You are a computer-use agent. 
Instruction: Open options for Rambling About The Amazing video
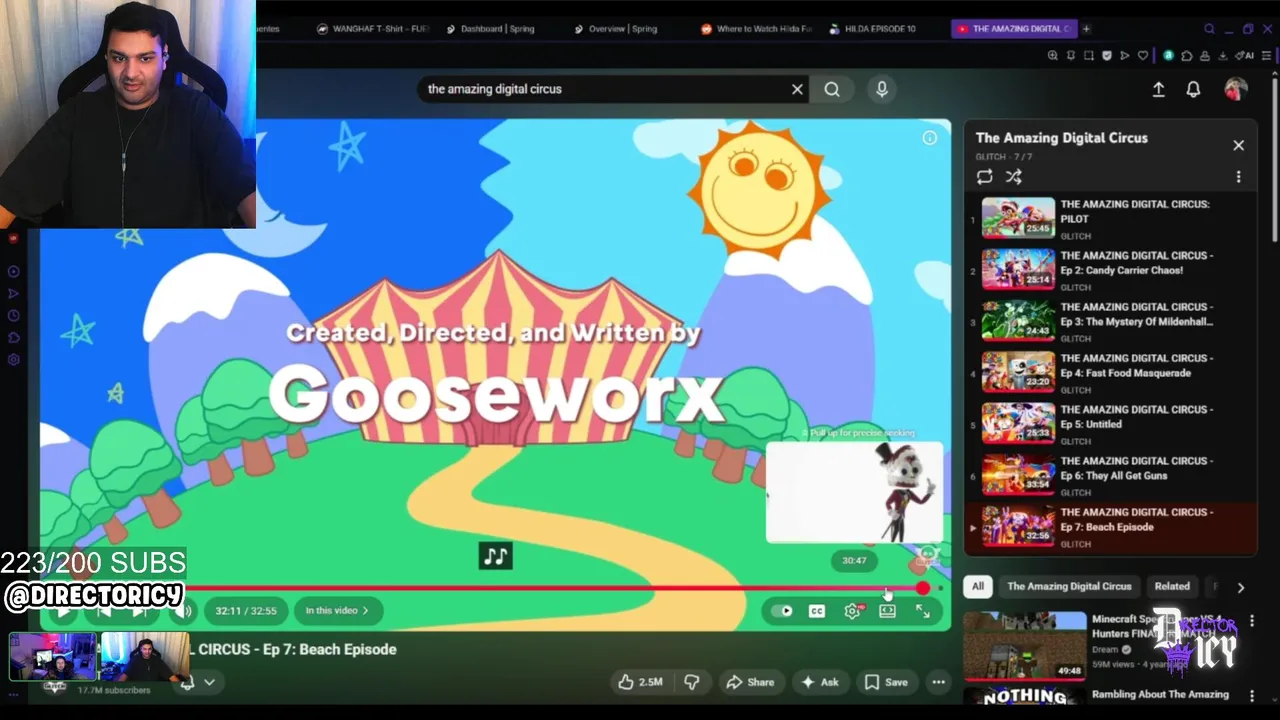1251,695
